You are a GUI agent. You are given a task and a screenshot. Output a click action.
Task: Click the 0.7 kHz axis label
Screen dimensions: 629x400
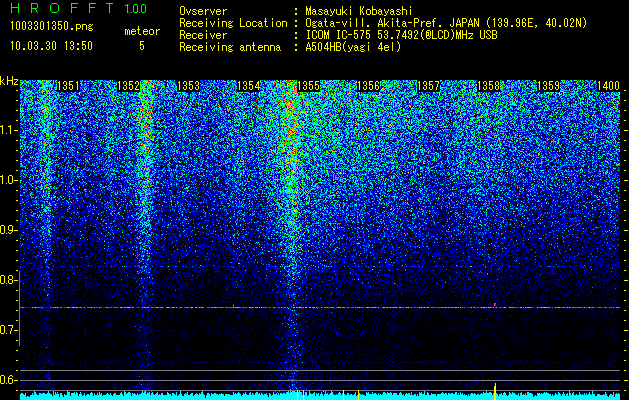(9, 330)
